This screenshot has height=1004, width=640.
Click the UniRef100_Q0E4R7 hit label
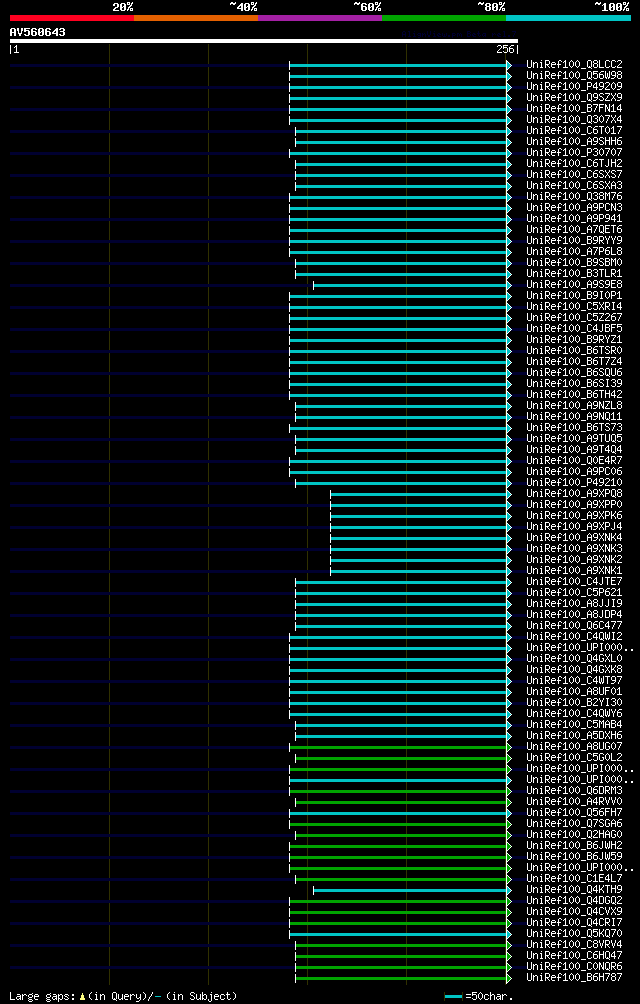pos(574,460)
